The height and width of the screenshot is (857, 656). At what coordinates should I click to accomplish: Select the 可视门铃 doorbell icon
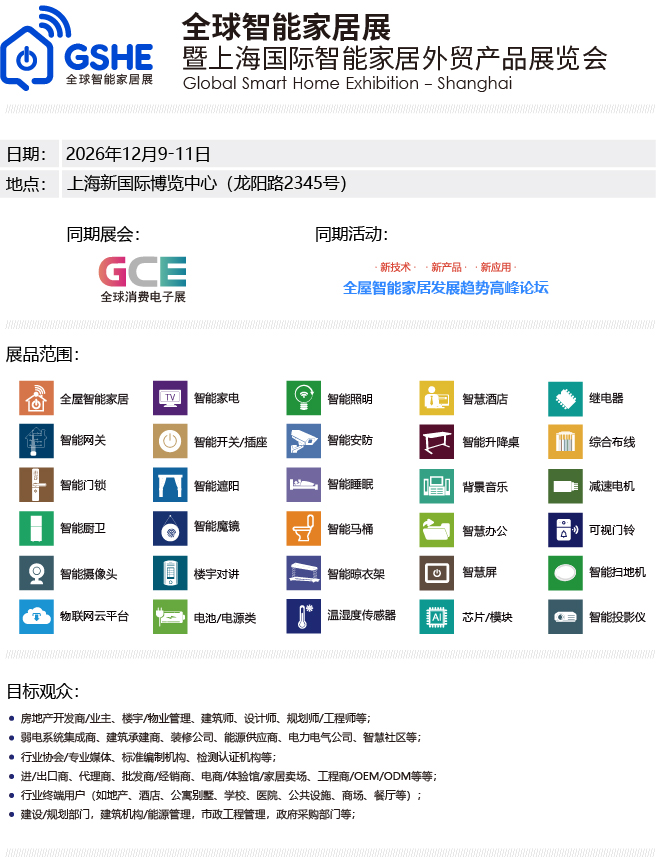tap(565, 530)
